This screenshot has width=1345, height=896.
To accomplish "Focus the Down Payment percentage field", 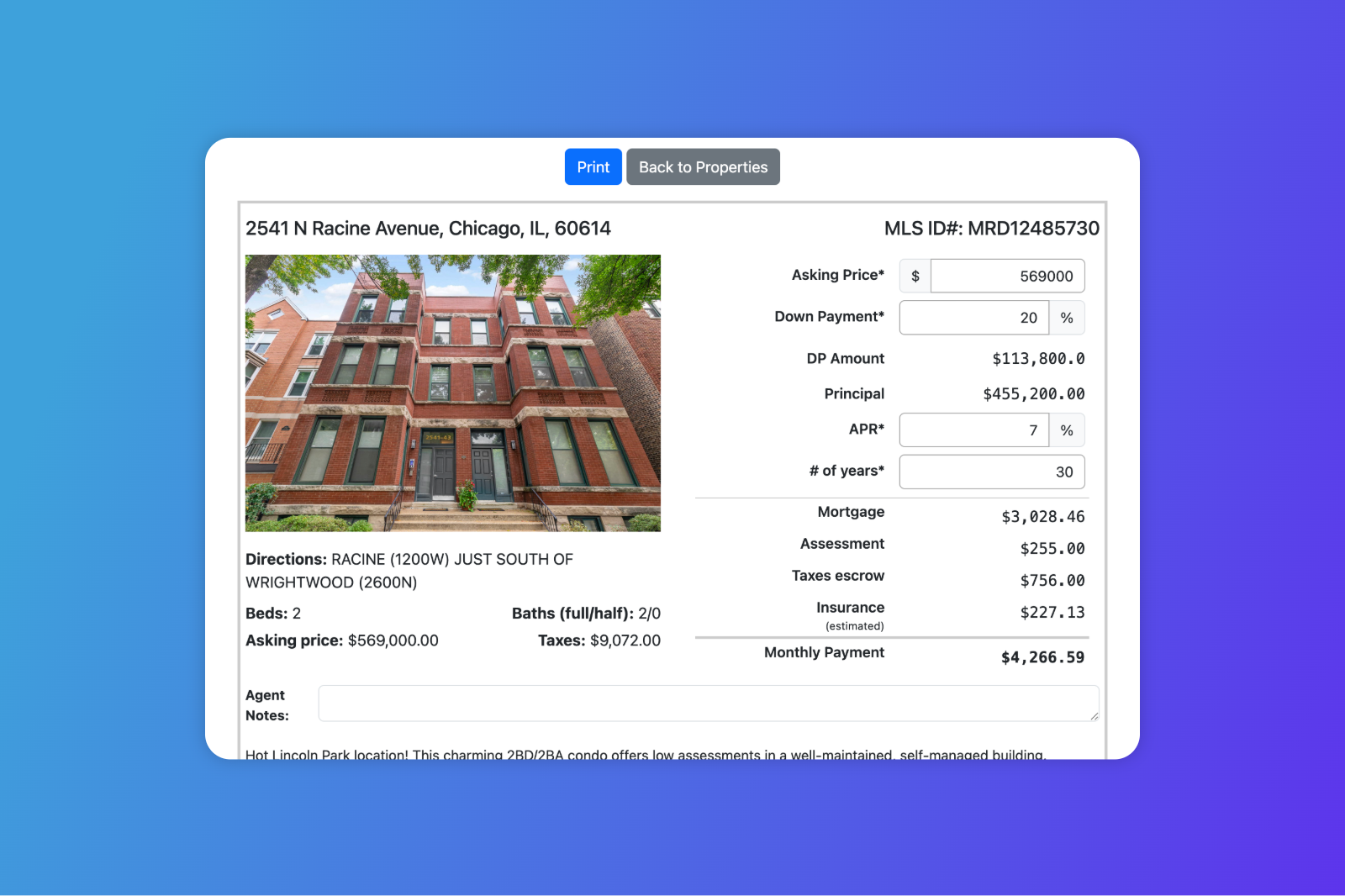I will click(973, 318).
